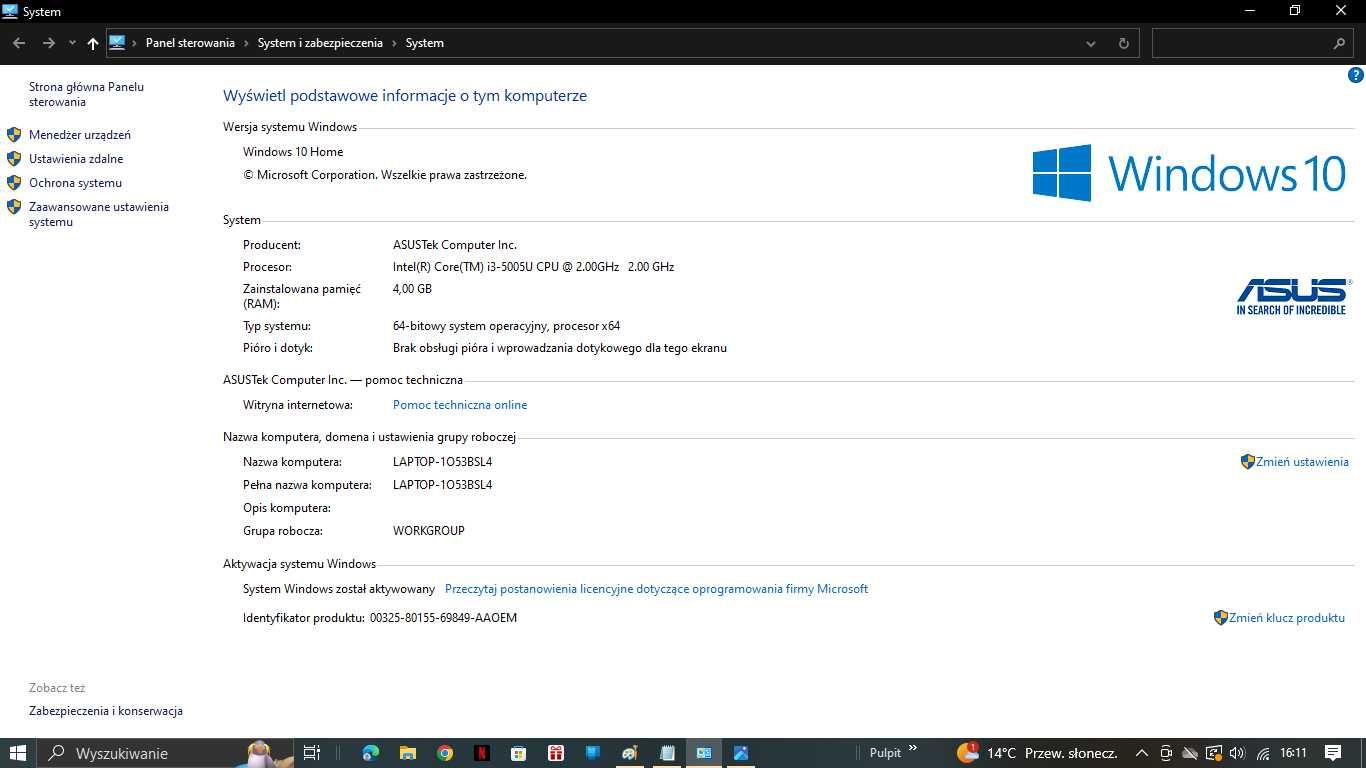Open the recent locations dropdown arrow
This screenshot has height=768, width=1366.
coord(72,43)
